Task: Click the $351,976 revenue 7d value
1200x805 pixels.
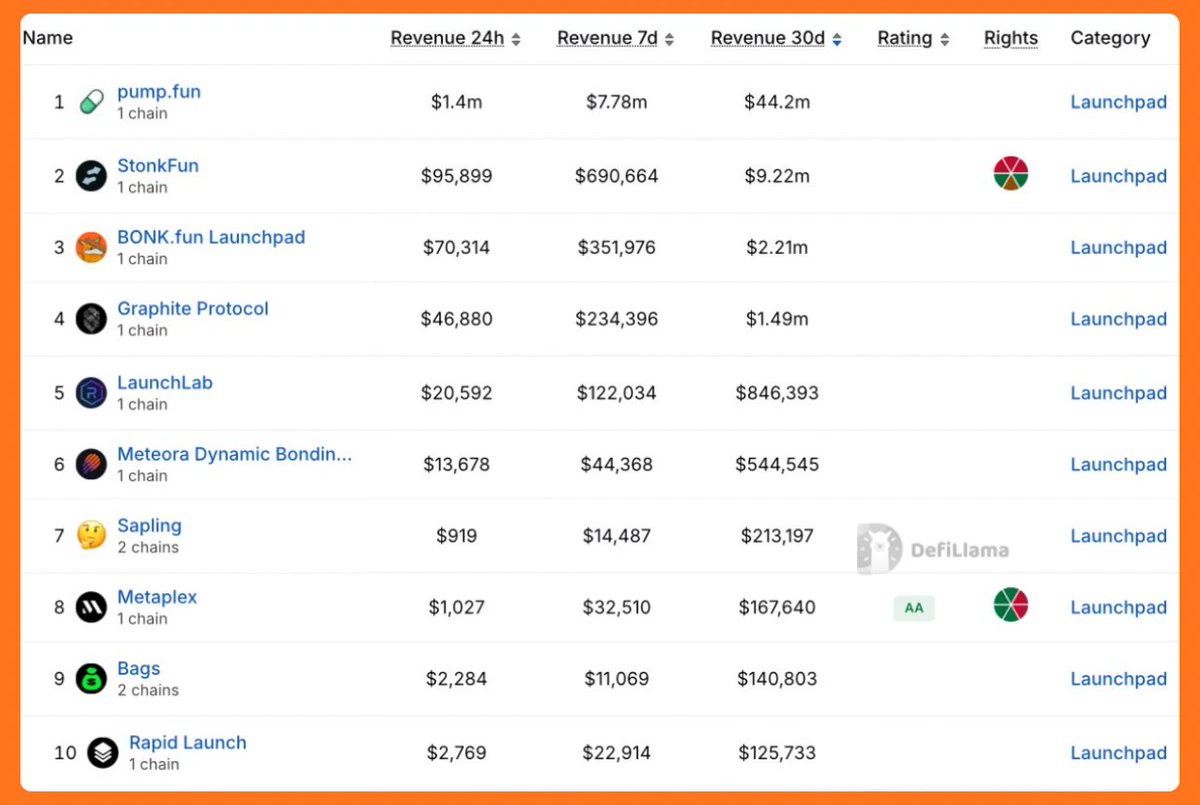Action: tap(616, 247)
